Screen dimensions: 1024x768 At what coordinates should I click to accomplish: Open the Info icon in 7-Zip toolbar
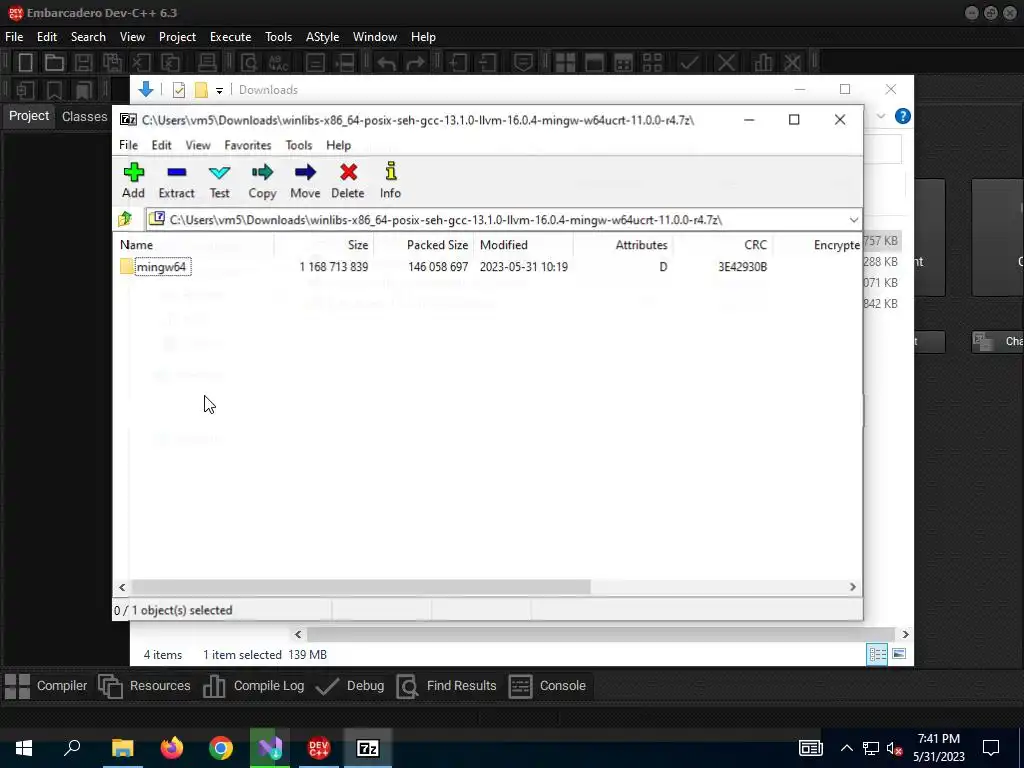click(x=391, y=181)
